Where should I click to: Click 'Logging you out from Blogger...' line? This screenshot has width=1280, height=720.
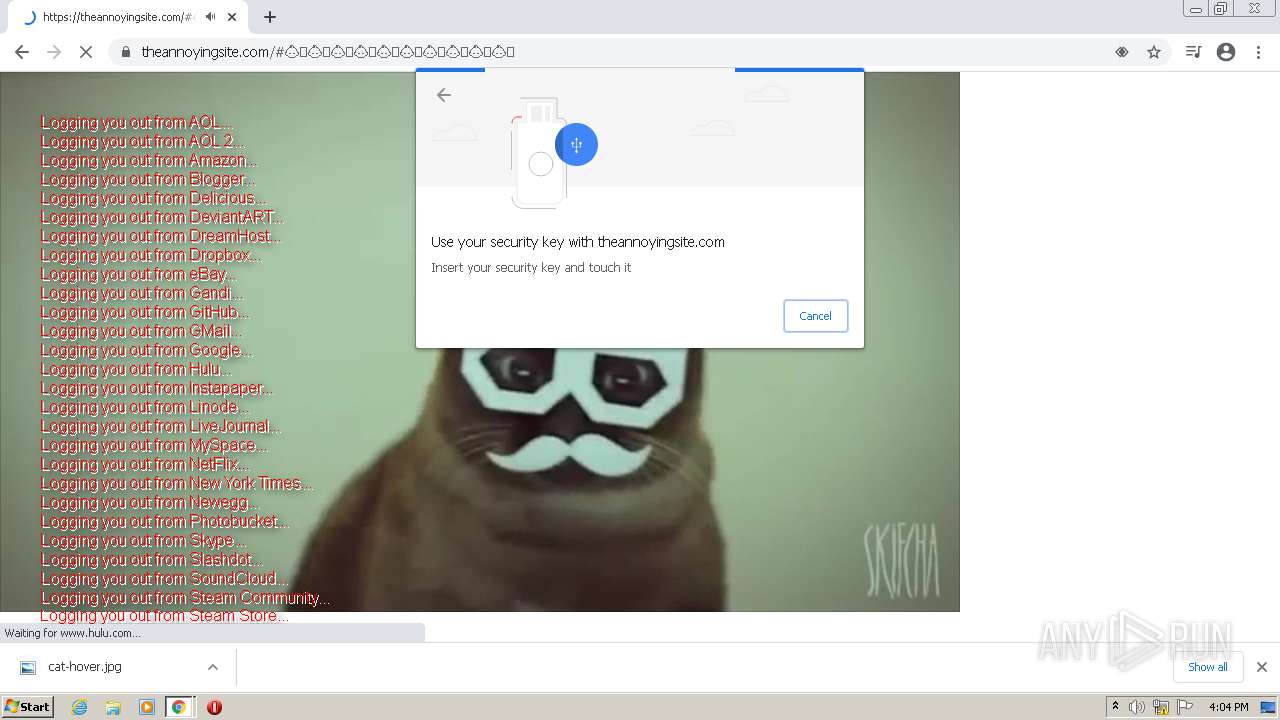(148, 180)
